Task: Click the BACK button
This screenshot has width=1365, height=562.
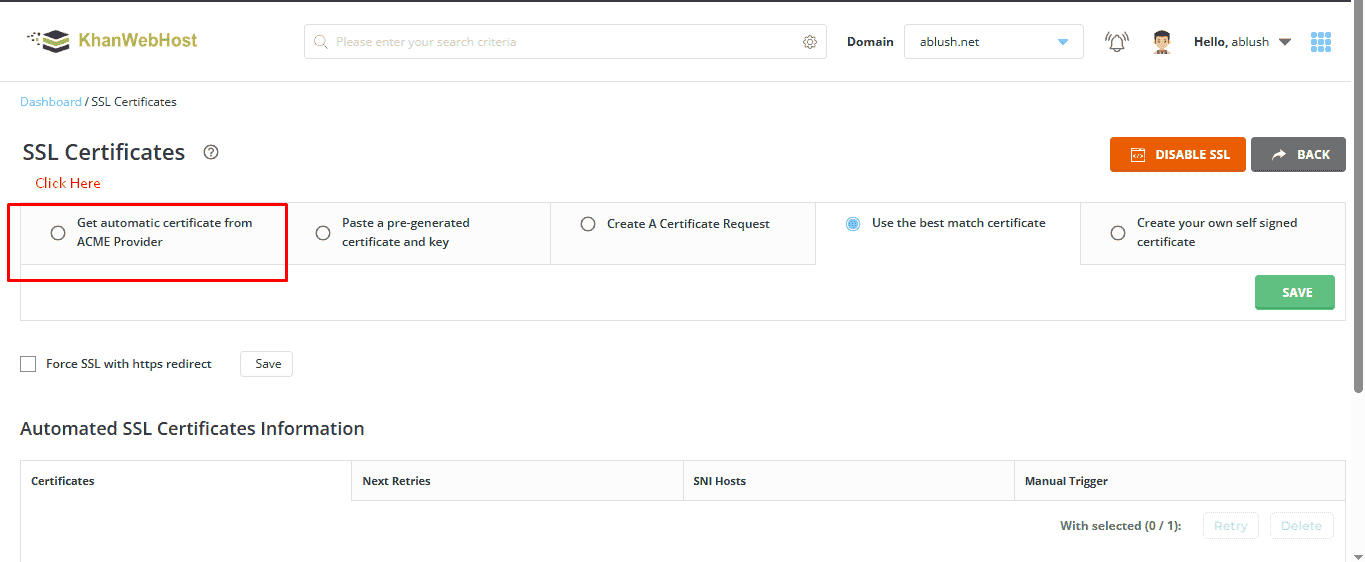Action: tap(1298, 155)
